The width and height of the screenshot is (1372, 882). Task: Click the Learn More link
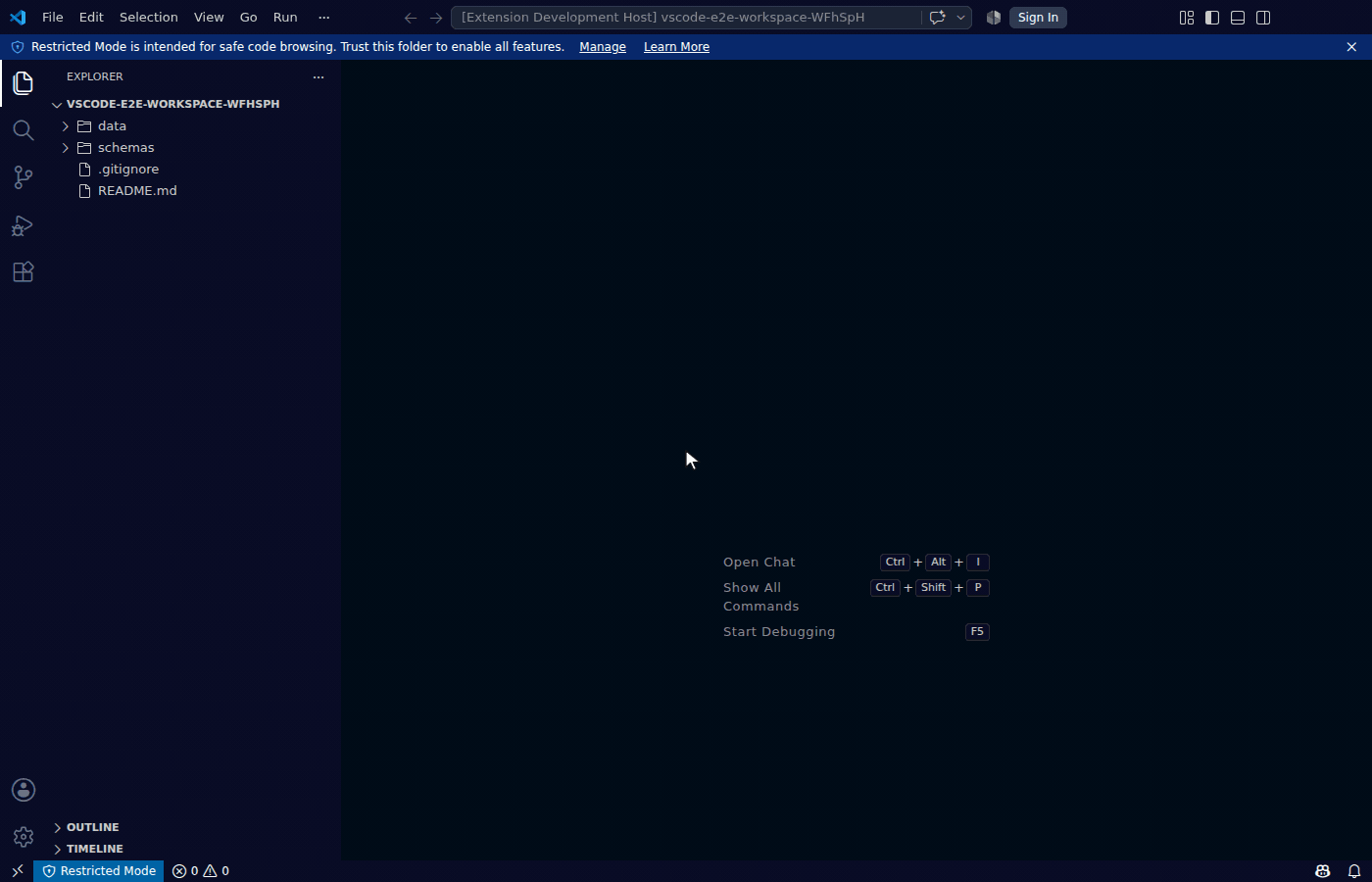(676, 47)
